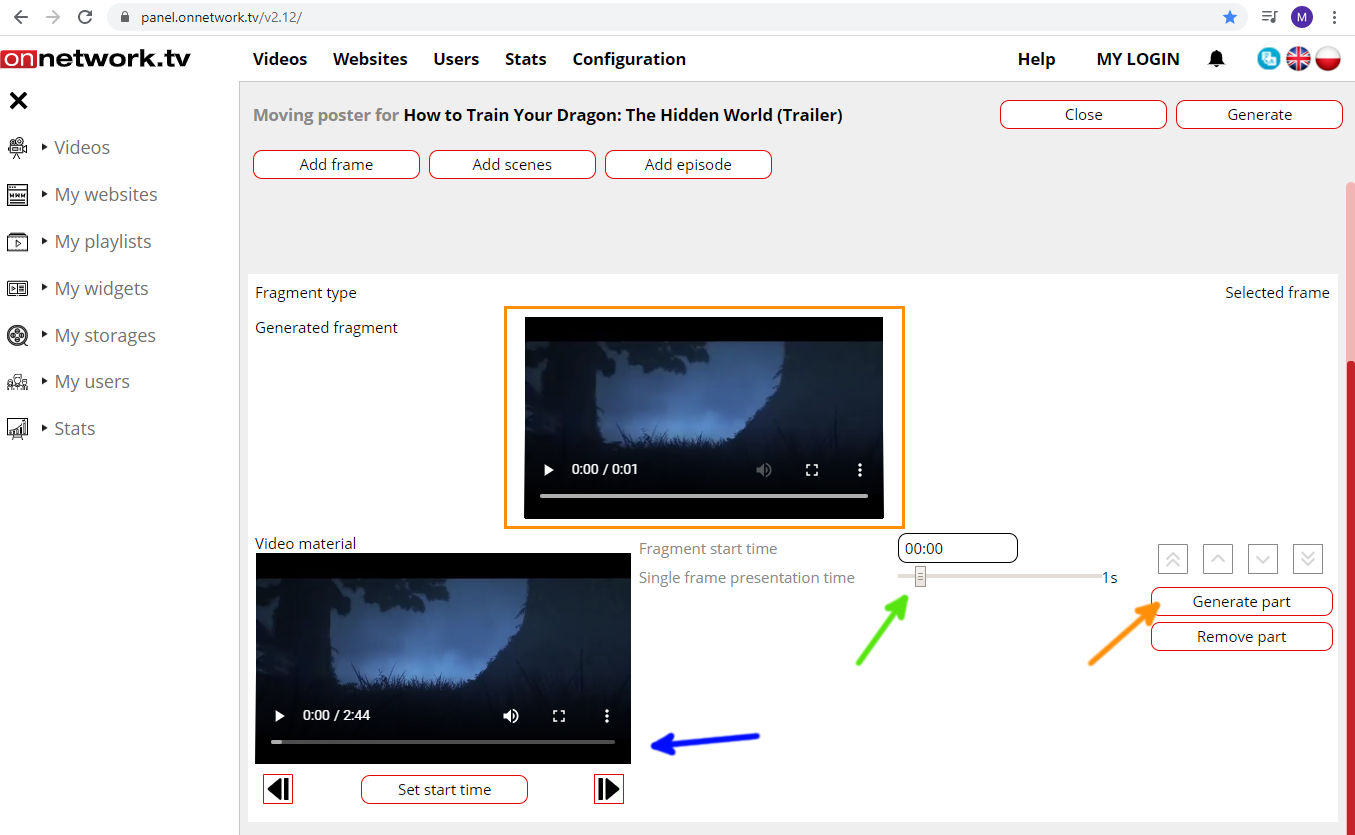Switch language to Polish flag
Image resolution: width=1355 pixels, height=835 pixels.
click(1328, 59)
